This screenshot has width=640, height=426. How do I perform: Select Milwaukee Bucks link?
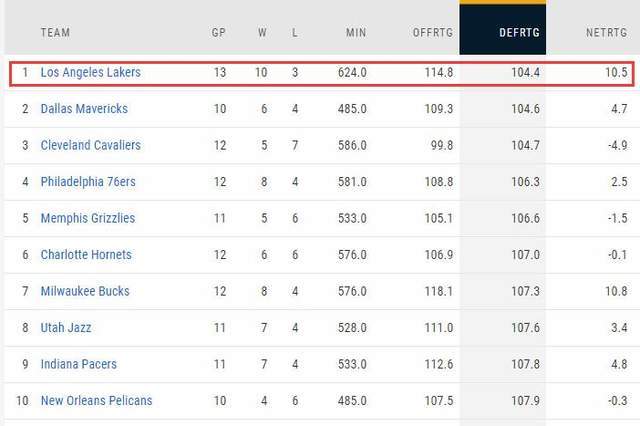[x=85, y=291]
